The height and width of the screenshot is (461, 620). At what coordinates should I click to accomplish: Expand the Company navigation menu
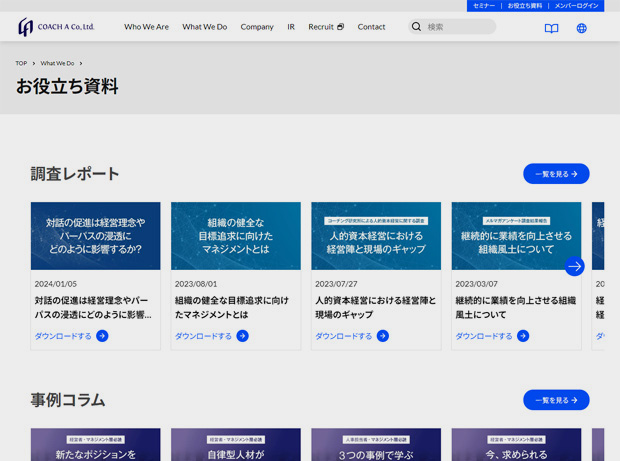pyautogui.click(x=257, y=27)
